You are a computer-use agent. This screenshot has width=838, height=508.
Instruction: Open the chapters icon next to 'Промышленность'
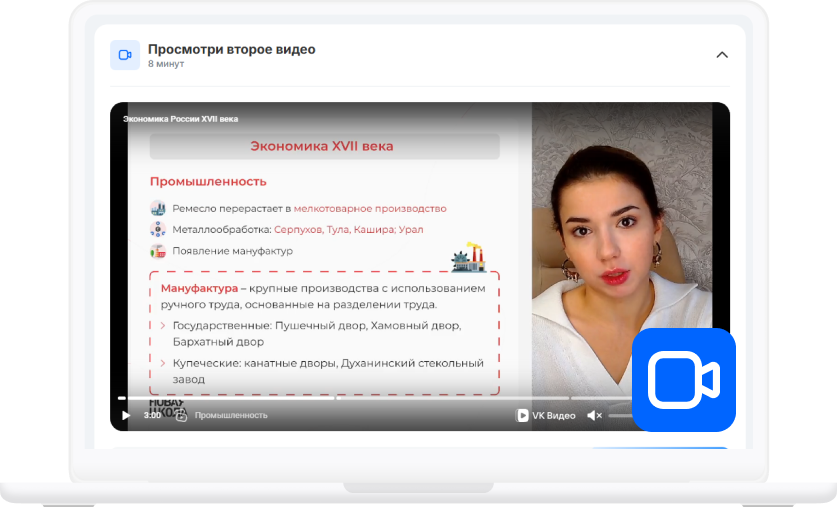(181, 415)
